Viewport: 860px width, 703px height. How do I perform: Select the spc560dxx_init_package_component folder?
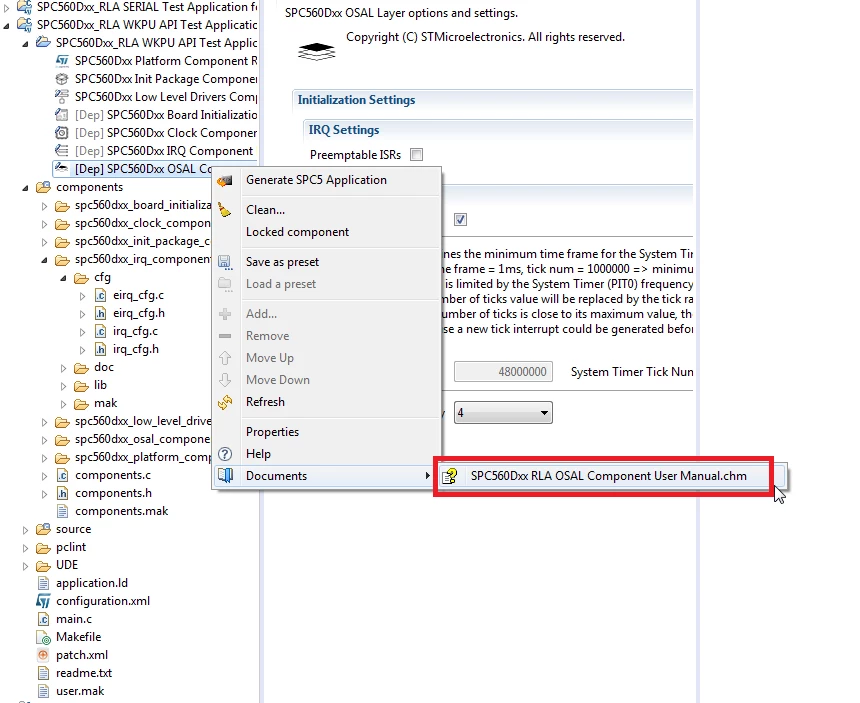pyautogui.click(x=143, y=241)
